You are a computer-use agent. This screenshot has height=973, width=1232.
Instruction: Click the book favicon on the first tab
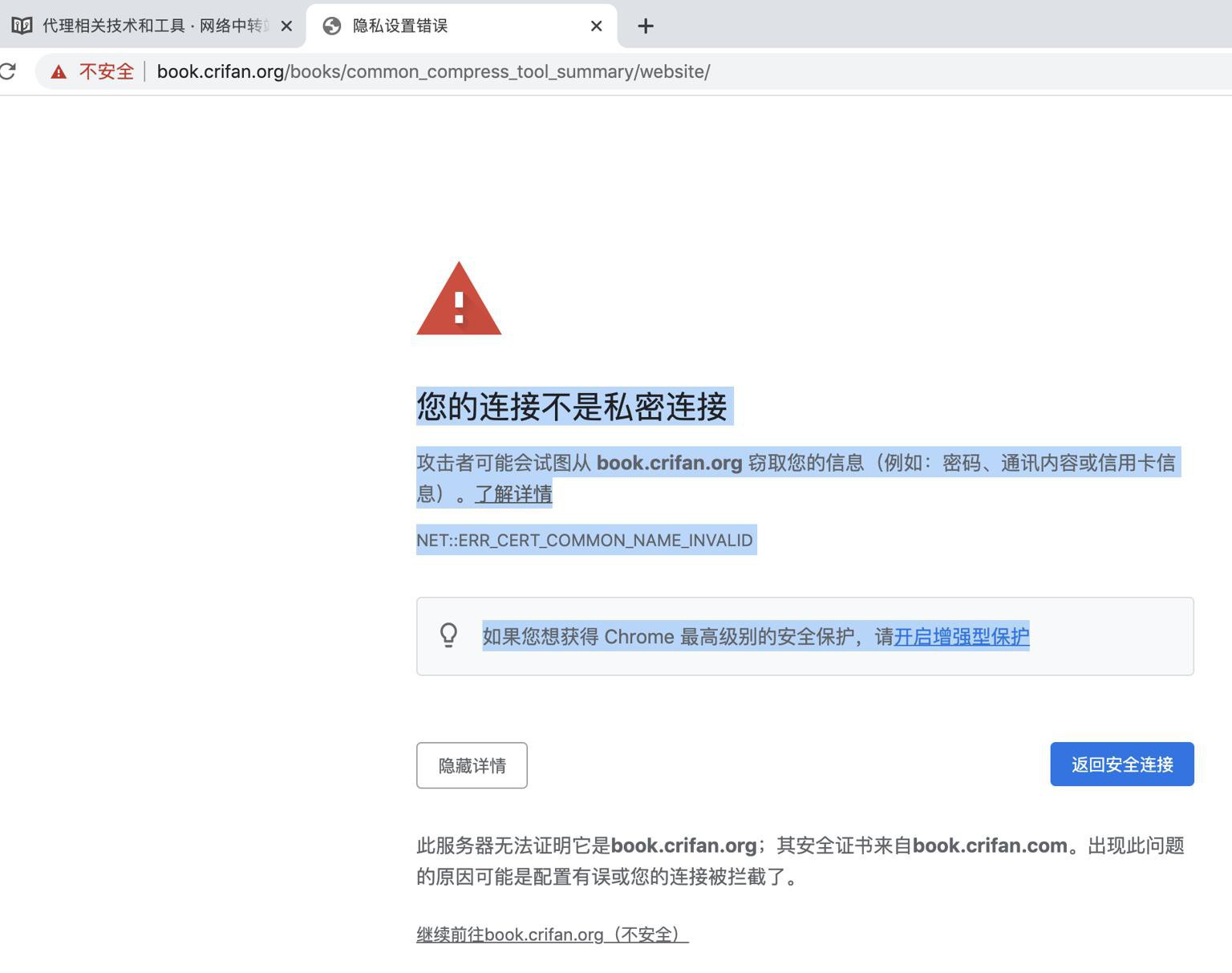tap(22, 26)
